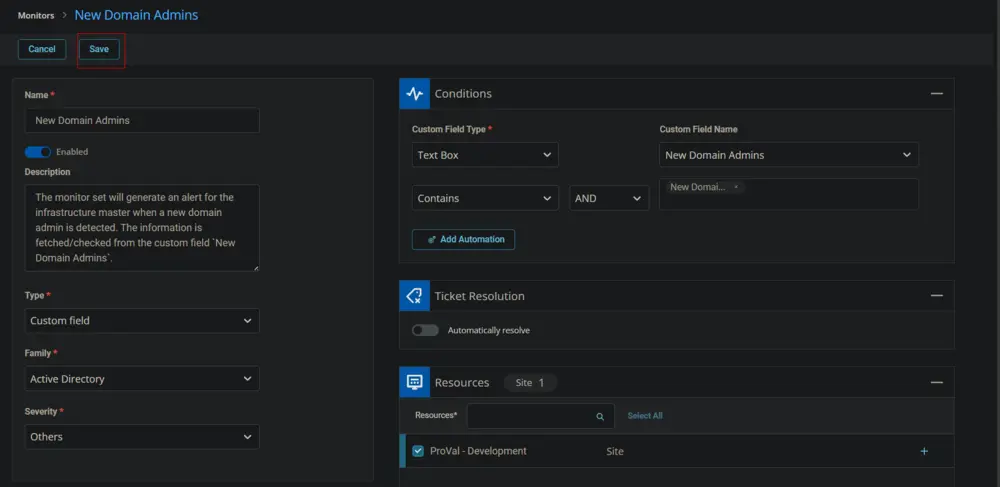
Task: Remove the New Domai... tag chip
Action: click(x=736, y=187)
